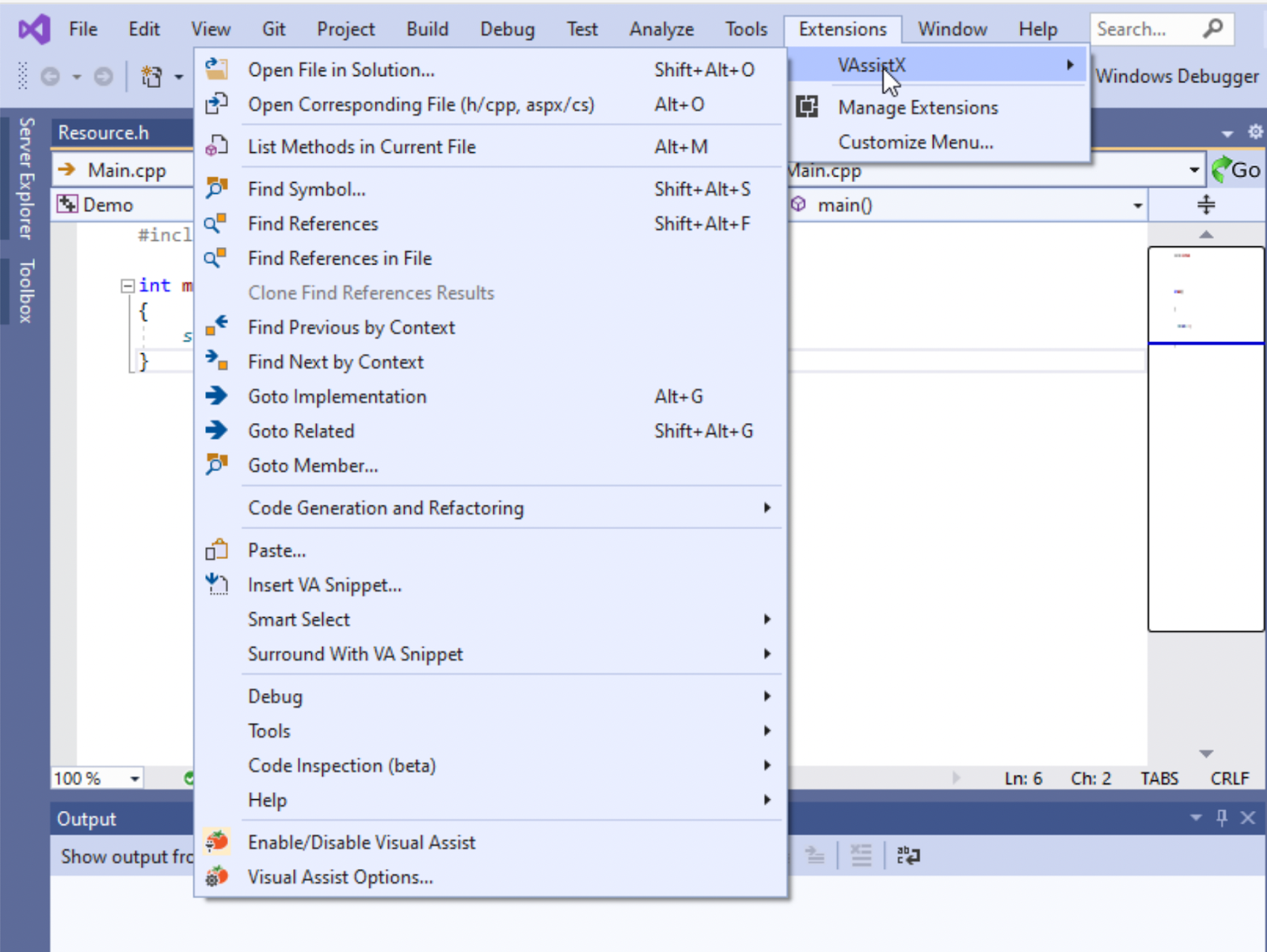Screen dimensions: 1267x952
Task: Open the Git menu
Action: click(x=274, y=29)
